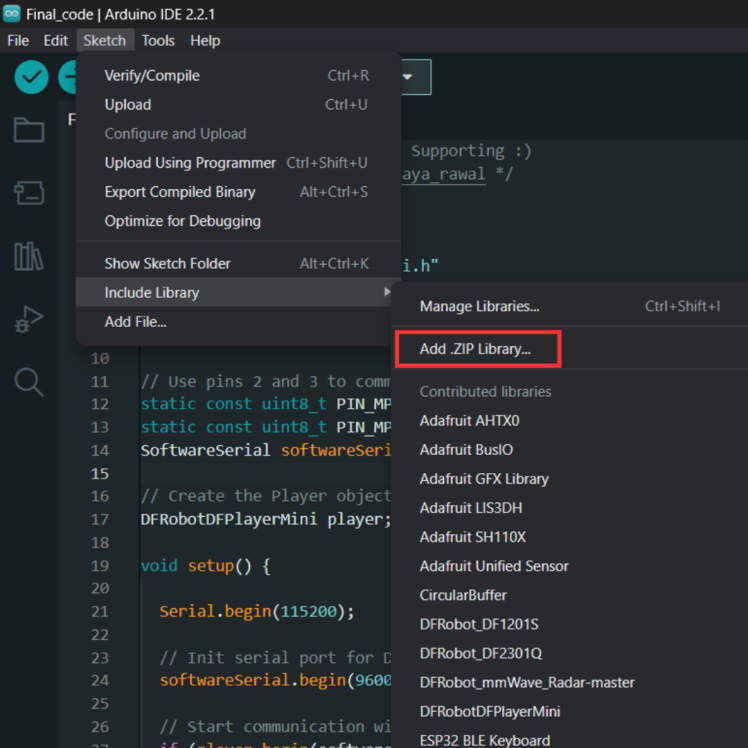Open the Help menu

pyautogui.click(x=205, y=41)
